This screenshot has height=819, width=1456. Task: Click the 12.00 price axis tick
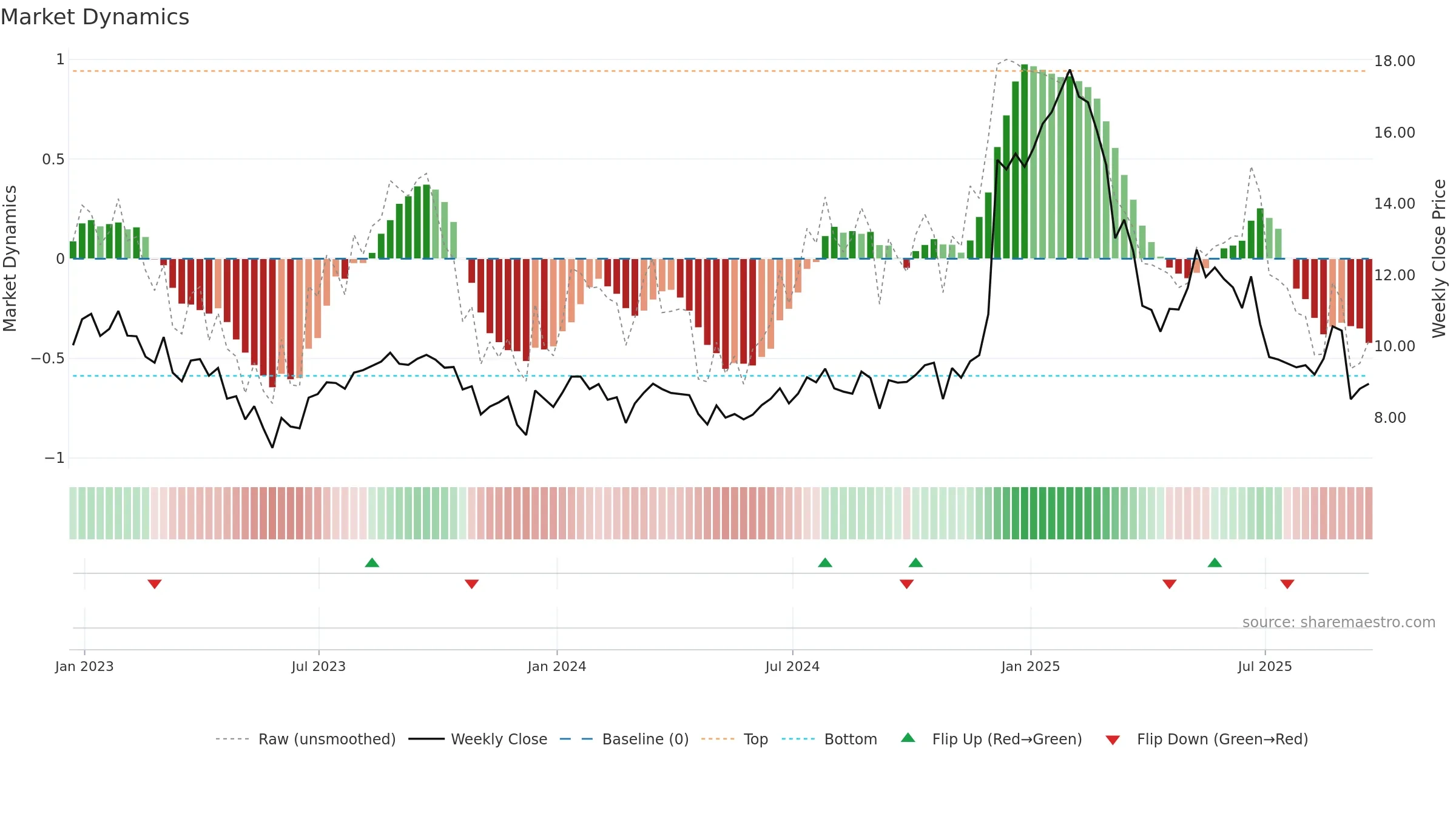pyautogui.click(x=1395, y=275)
